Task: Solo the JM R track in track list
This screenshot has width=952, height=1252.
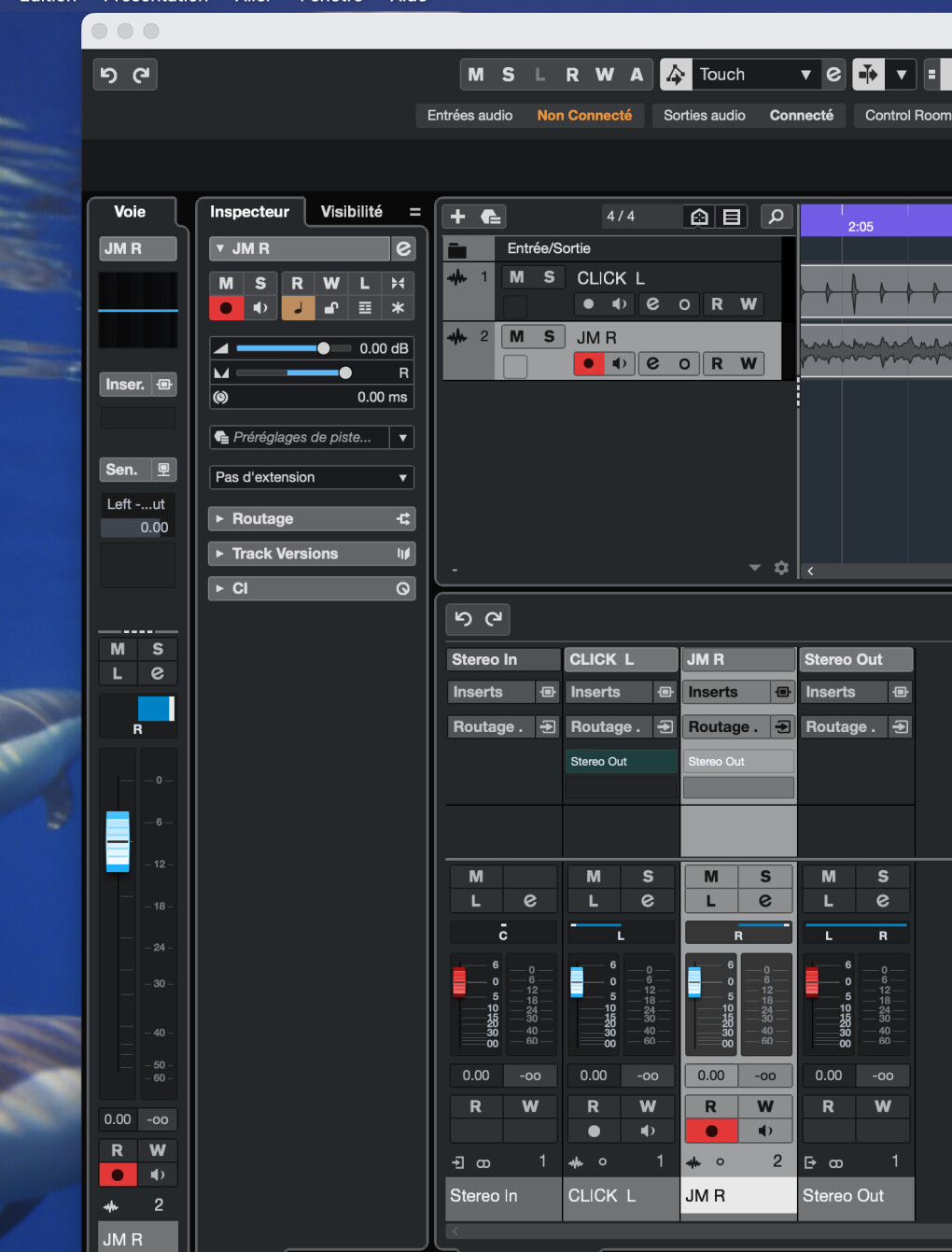Action: pos(549,337)
